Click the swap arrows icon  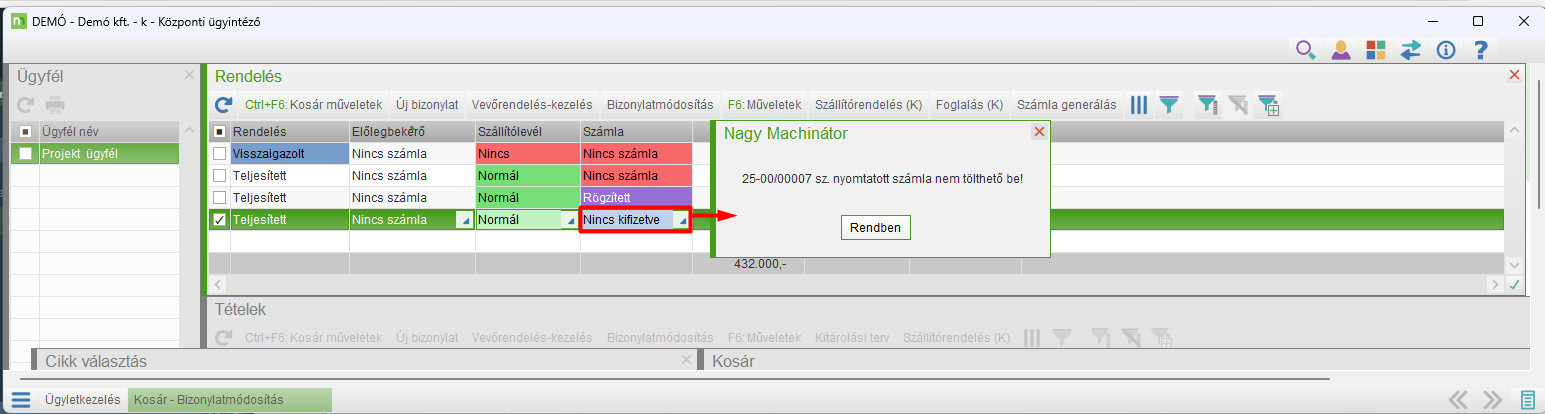(1411, 50)
